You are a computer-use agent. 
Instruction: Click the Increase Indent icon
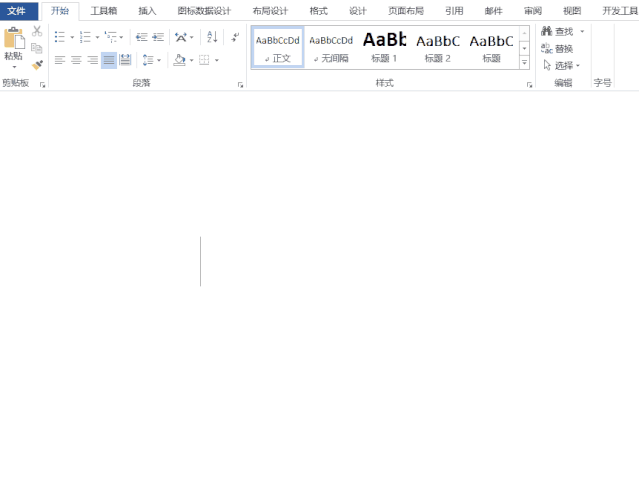click(x=158, y=37)
